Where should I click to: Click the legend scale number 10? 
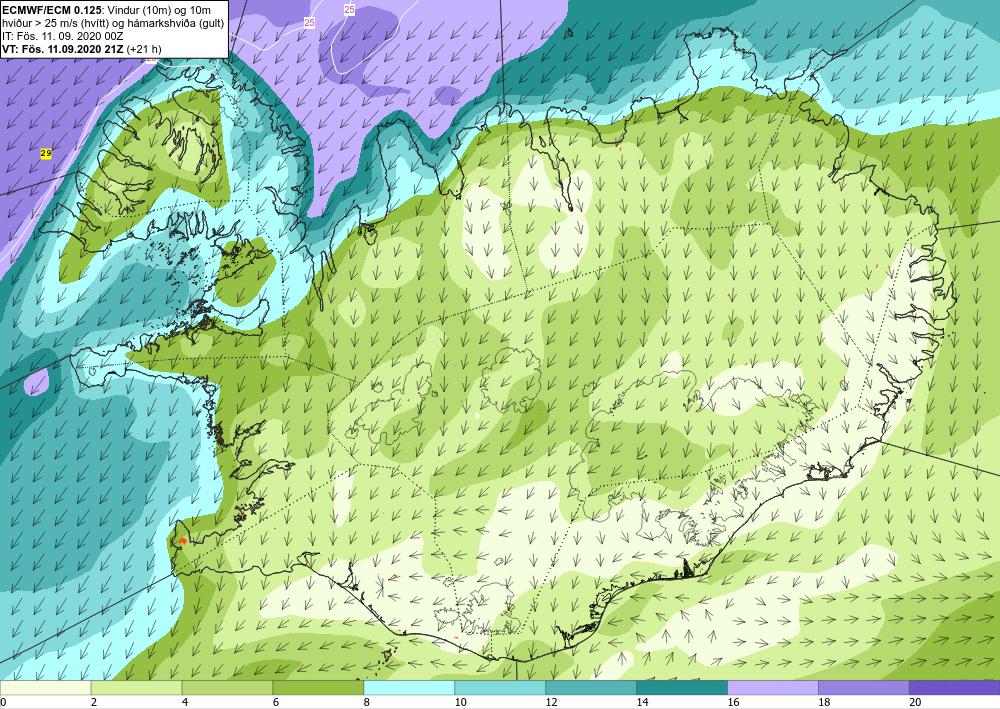point(460,702)
